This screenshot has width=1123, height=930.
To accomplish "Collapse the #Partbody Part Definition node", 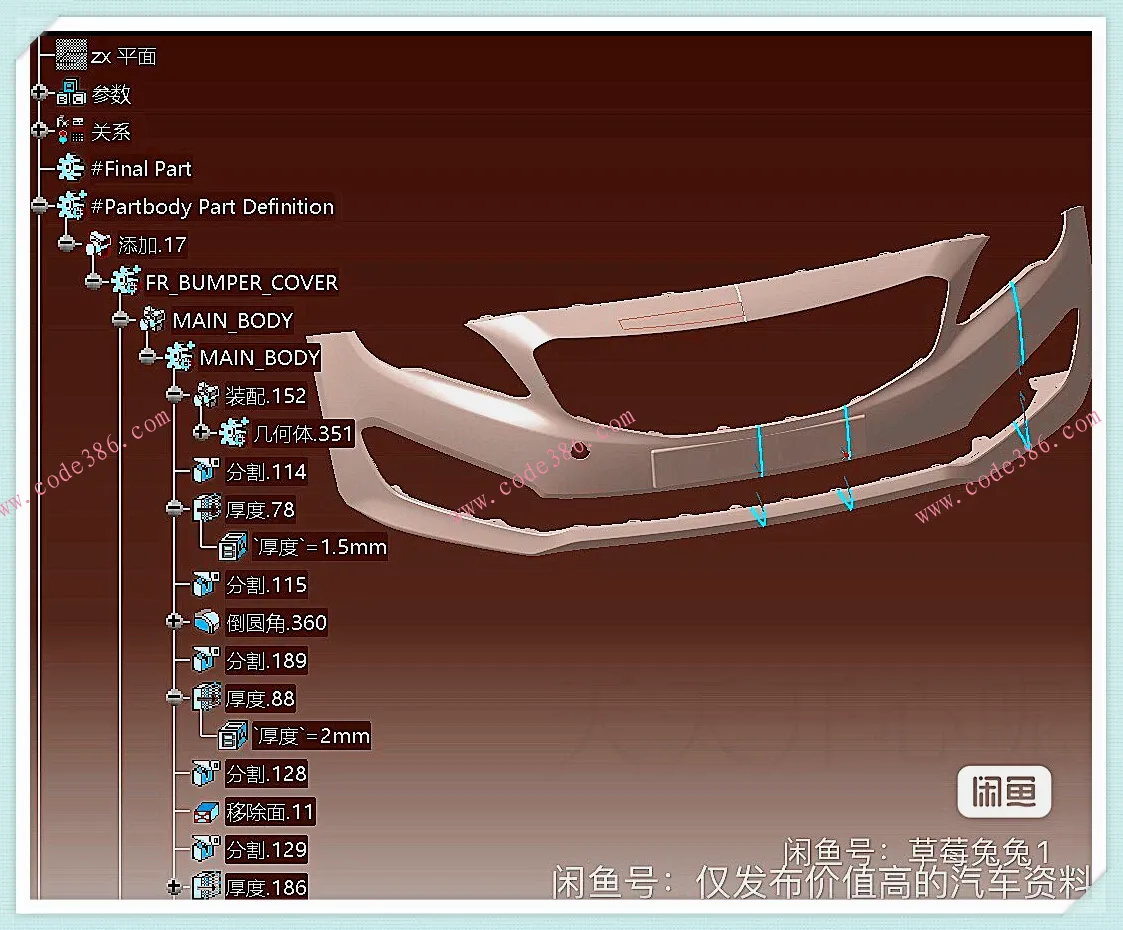I will pyautogui.click(x=39, y=206).
